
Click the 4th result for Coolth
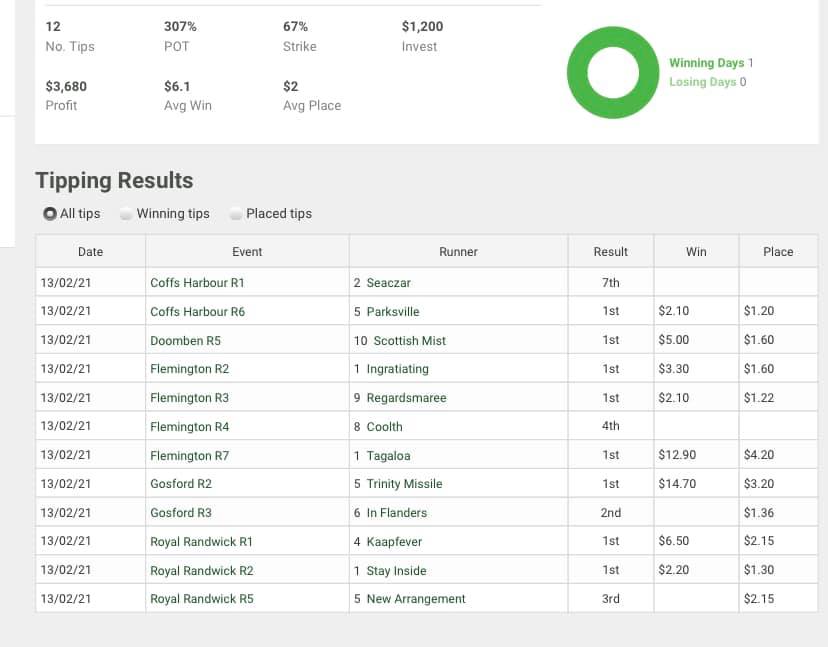point(611,426)
